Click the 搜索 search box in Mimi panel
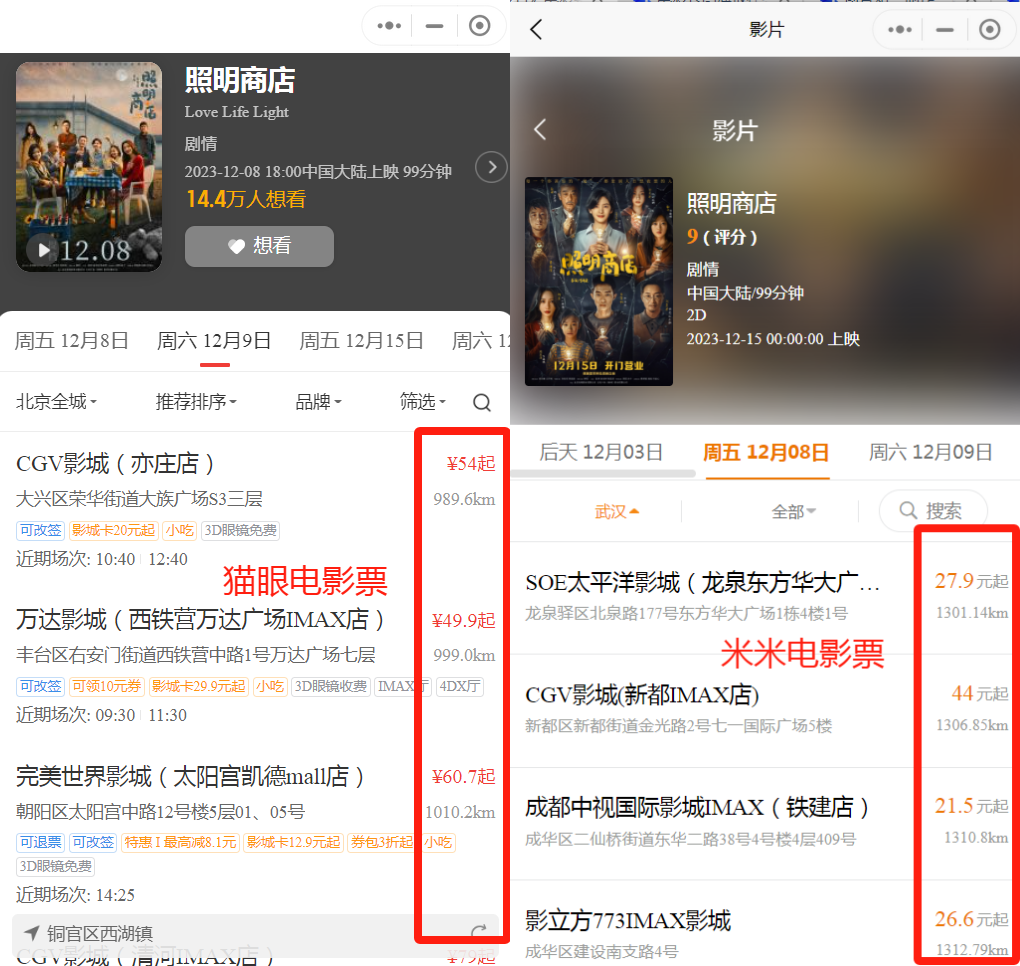This screenshot has width=1020, height=966. [x=933, y=511]
